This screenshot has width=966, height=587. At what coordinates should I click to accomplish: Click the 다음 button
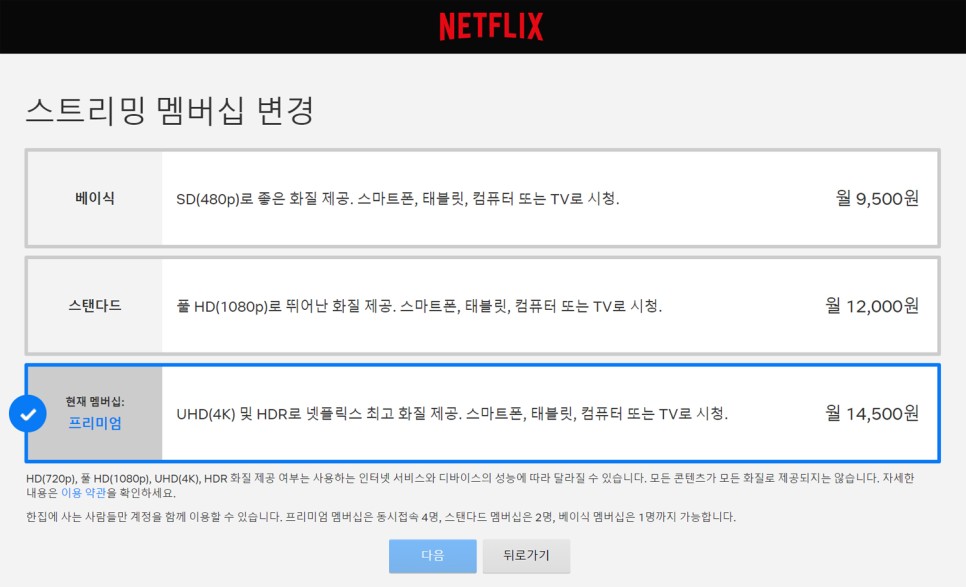tap(432, 556)
